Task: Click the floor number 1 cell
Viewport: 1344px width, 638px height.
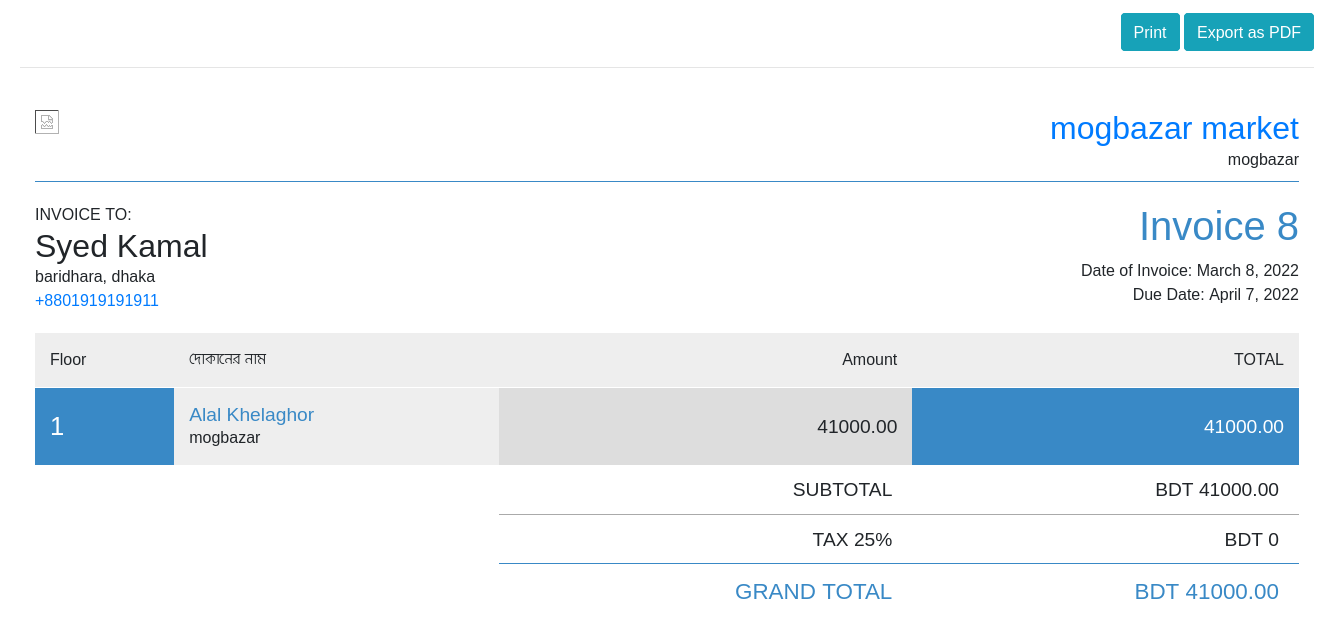Action: (x=104, y=426)
